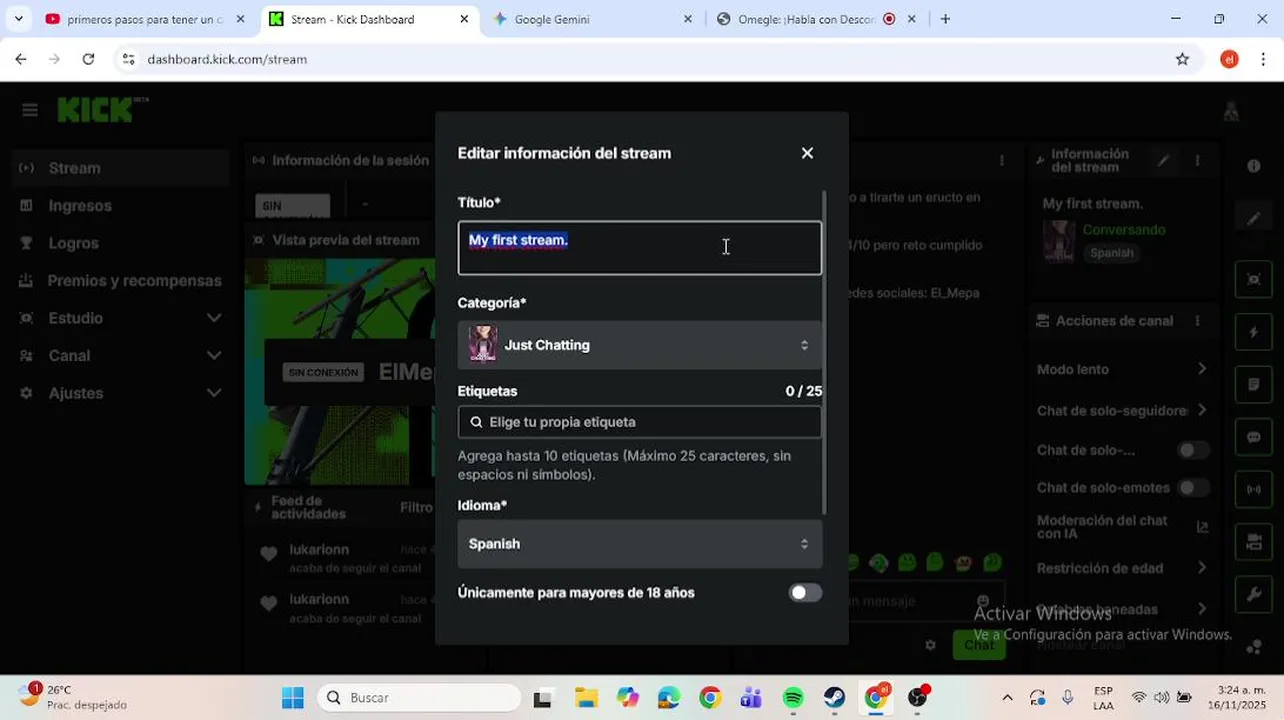Click the document icon in right toolbar
The height and width of the screenshot is (720, 1284).
point(1253,384)
